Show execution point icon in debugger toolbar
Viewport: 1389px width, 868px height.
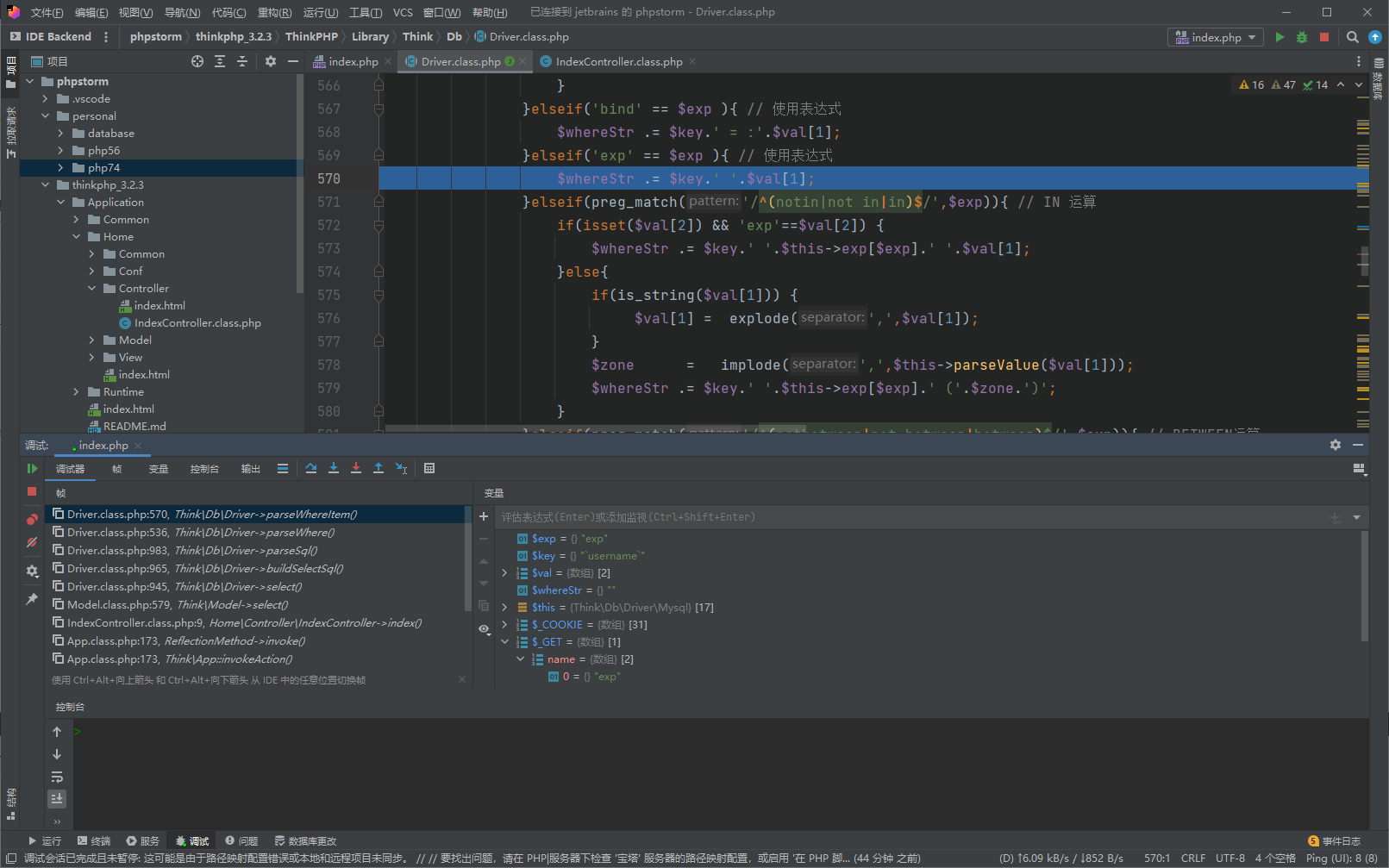(x=283, y=468)
